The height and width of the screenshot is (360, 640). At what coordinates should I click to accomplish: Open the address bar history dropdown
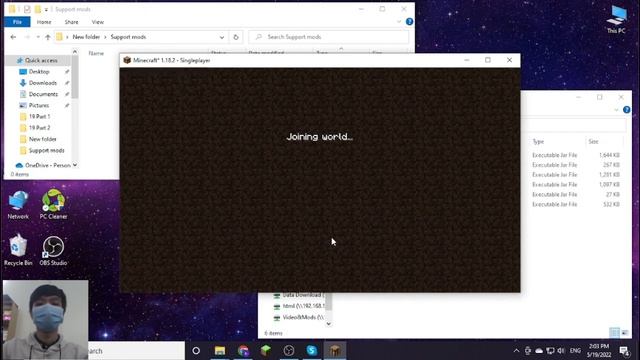[222, 37]
